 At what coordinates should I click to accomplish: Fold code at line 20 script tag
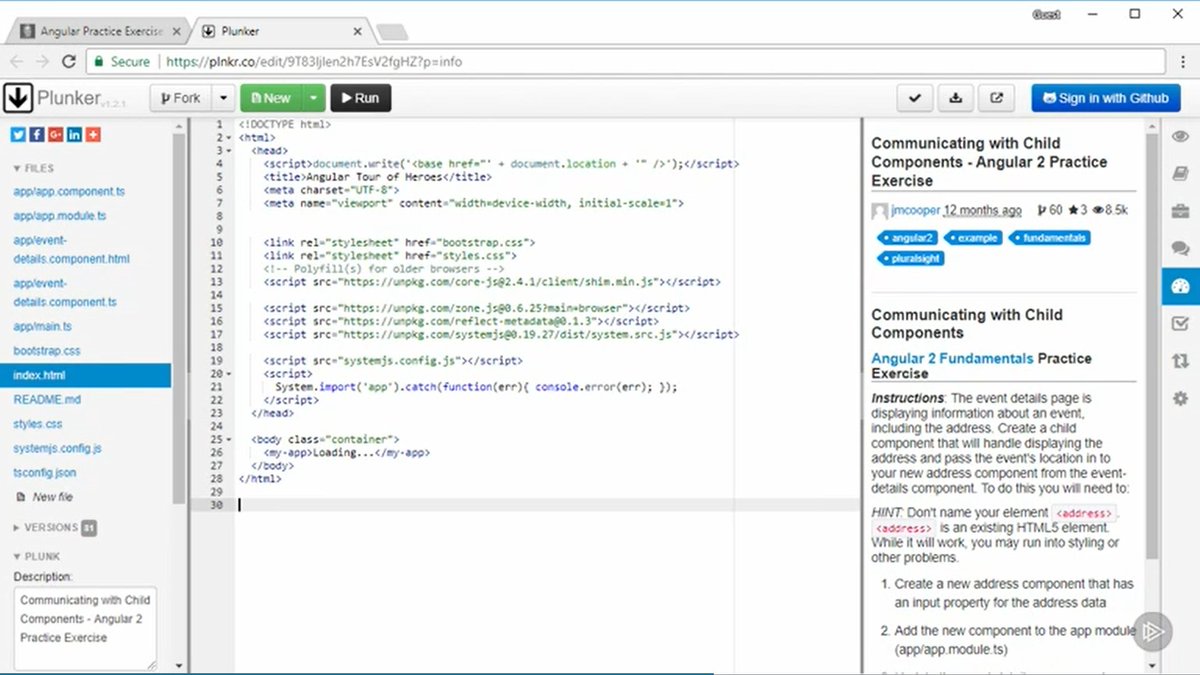click(230, 373)
